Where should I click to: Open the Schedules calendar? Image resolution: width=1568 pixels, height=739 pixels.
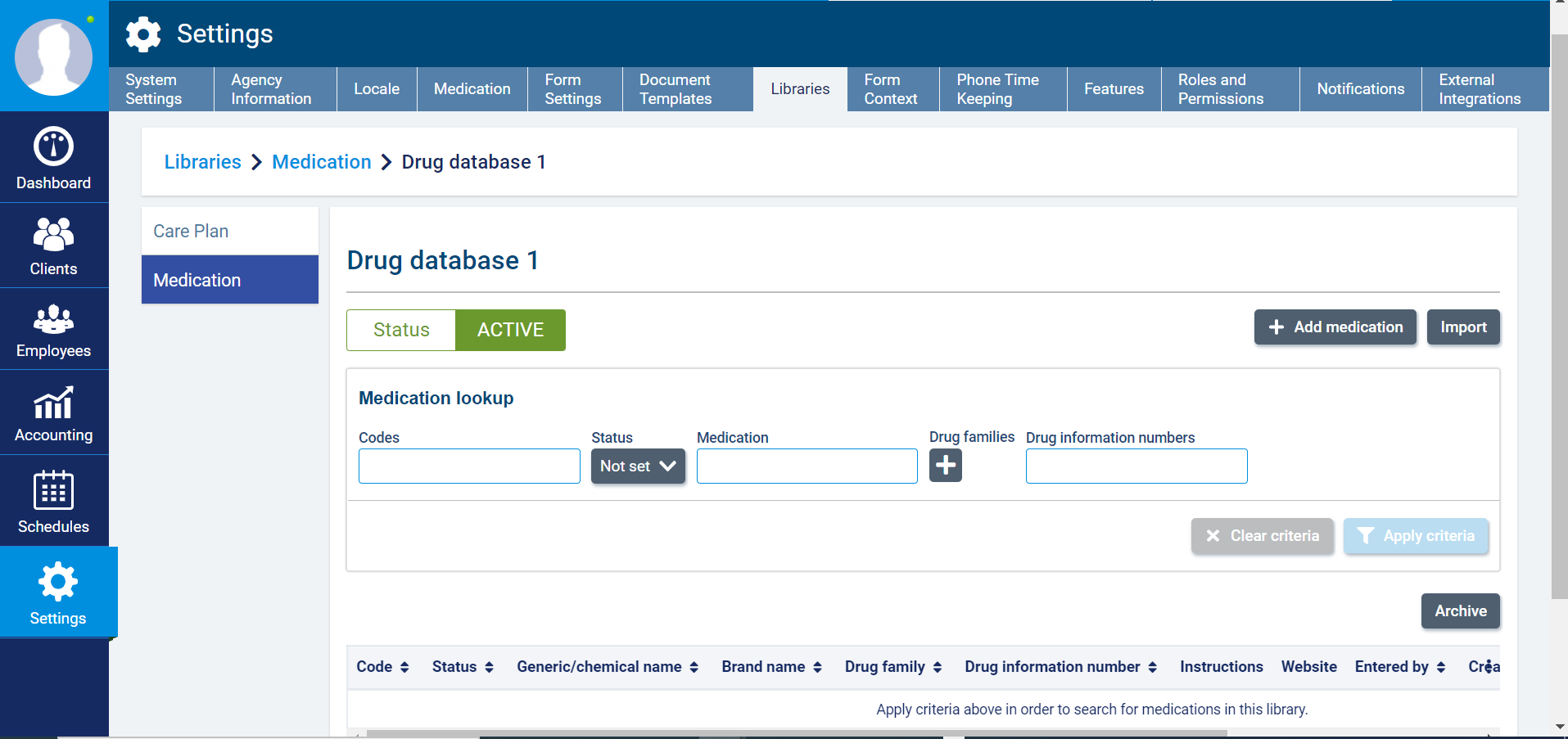(54, 501)
